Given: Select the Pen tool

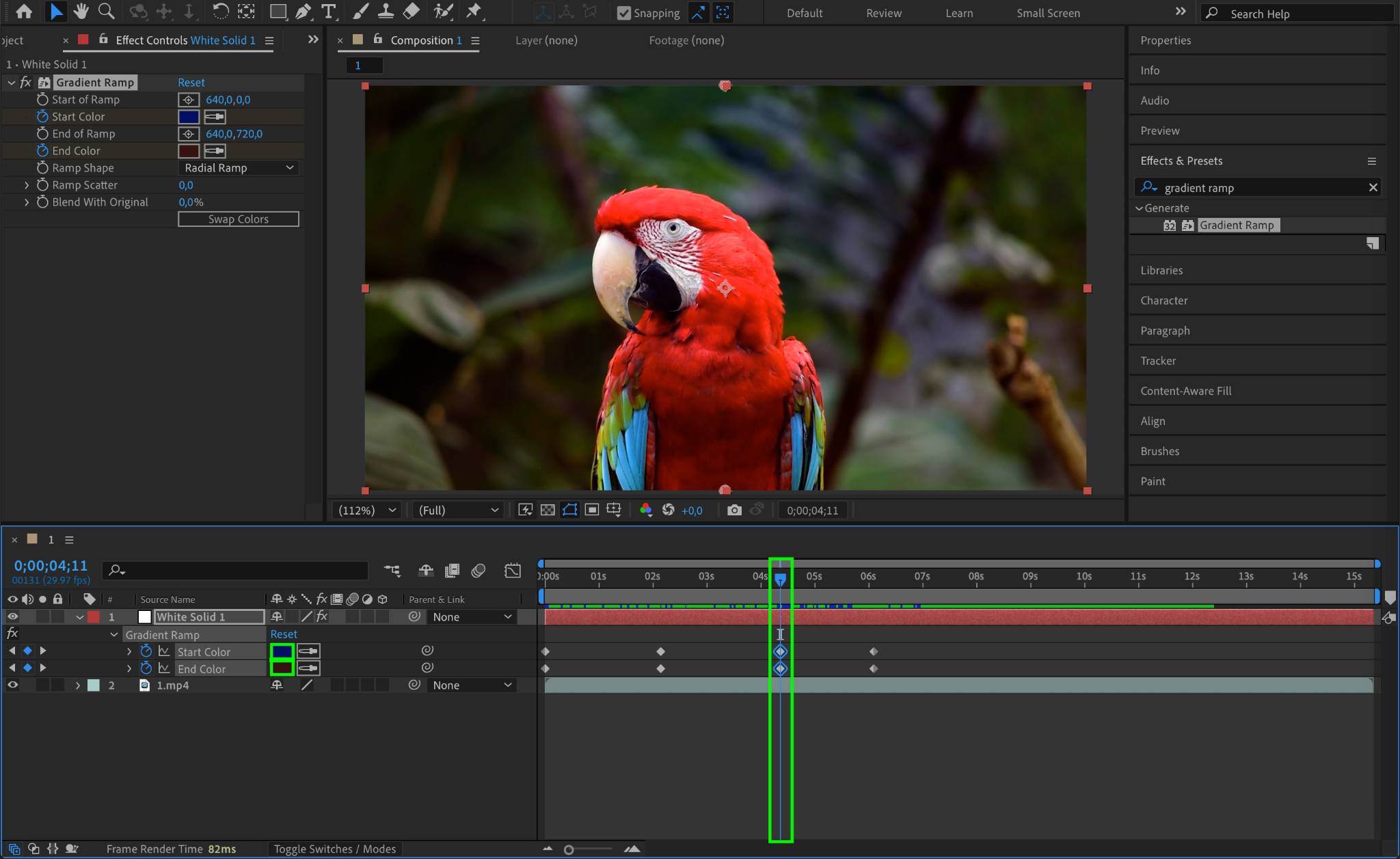Looking at the screenshot, I should tap(303, 12).
